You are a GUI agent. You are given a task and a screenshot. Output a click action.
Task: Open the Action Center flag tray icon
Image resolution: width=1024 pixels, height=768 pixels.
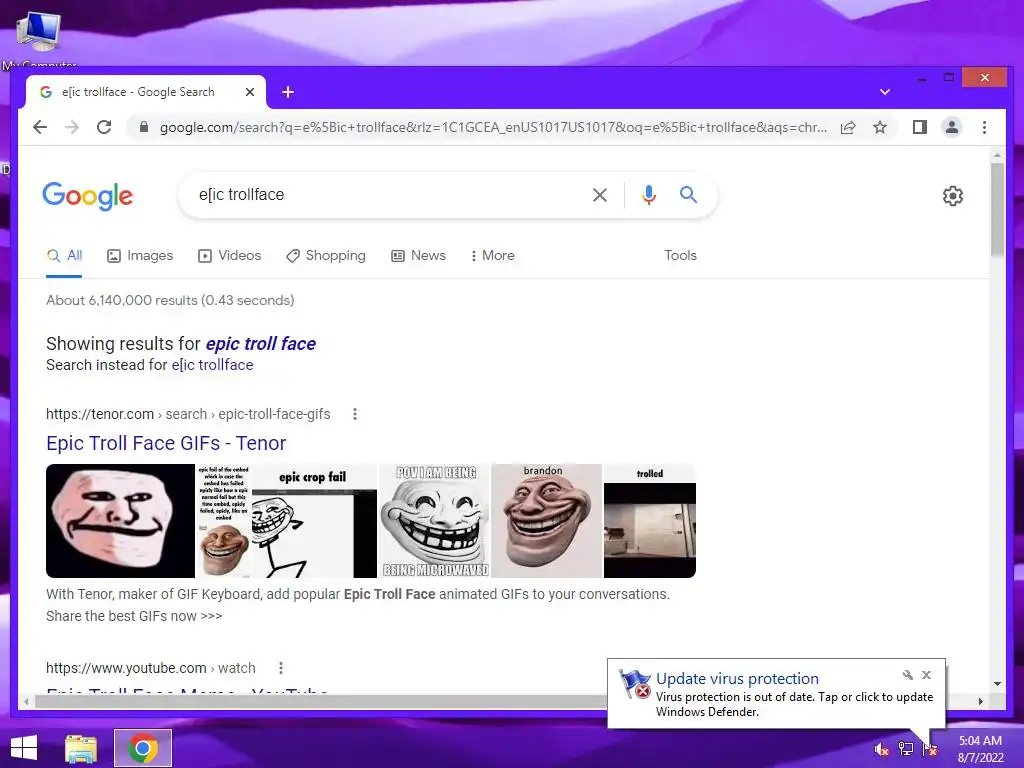pyautogui.click(x=930, y=749)
